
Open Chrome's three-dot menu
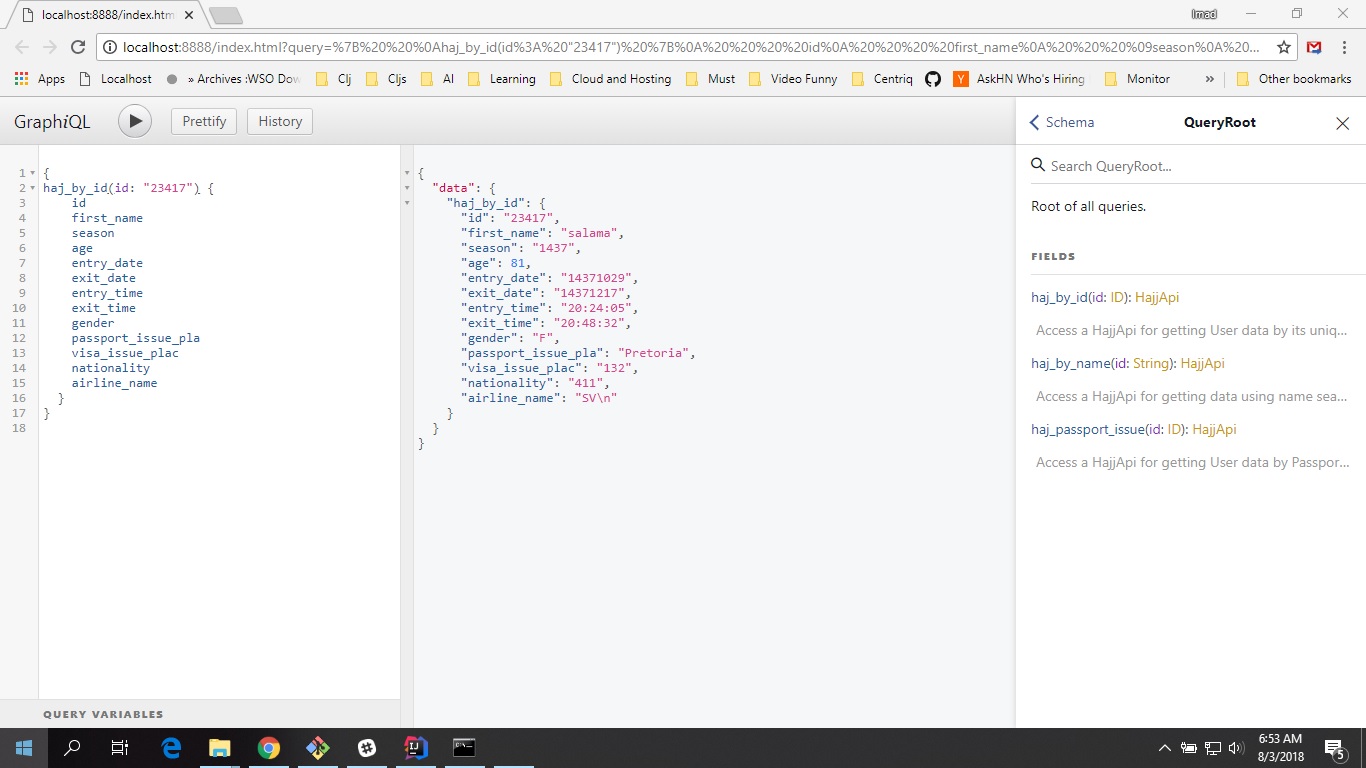point(1344,47)
